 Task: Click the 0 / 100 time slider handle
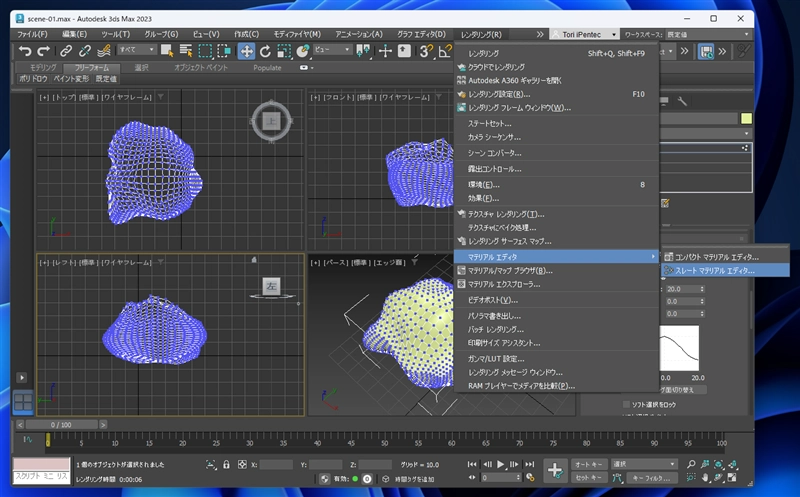click(61, 425)
